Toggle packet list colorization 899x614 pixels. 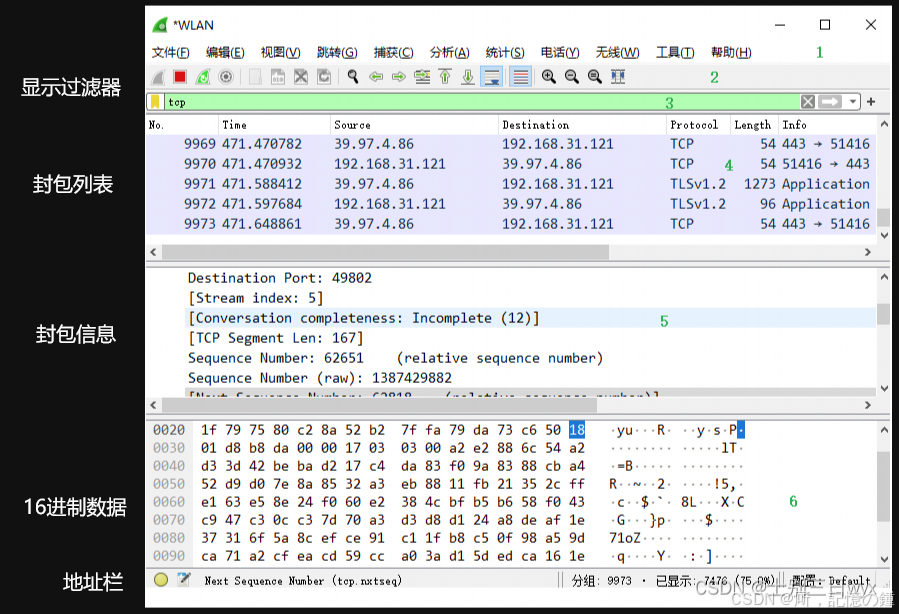click(521, 77)
